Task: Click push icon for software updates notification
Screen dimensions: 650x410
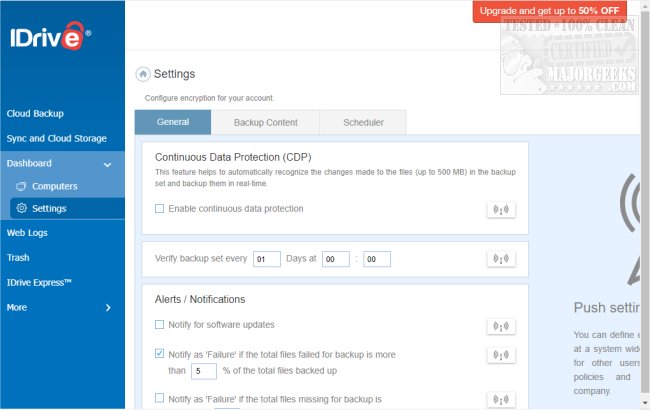Action: click(x=500, y=326)
